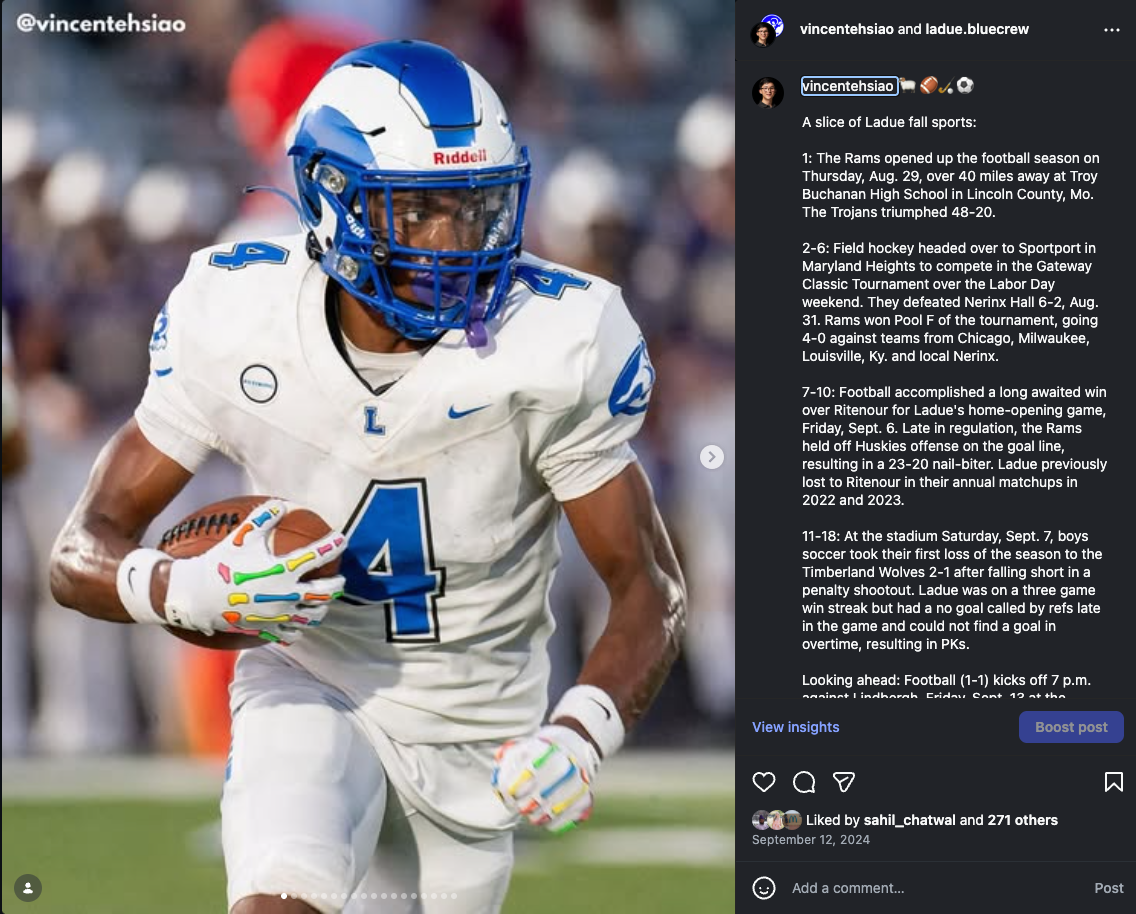Jump to first carousel dot indicator
This screenshot has width=1136, height=914.
click(284, 896)
